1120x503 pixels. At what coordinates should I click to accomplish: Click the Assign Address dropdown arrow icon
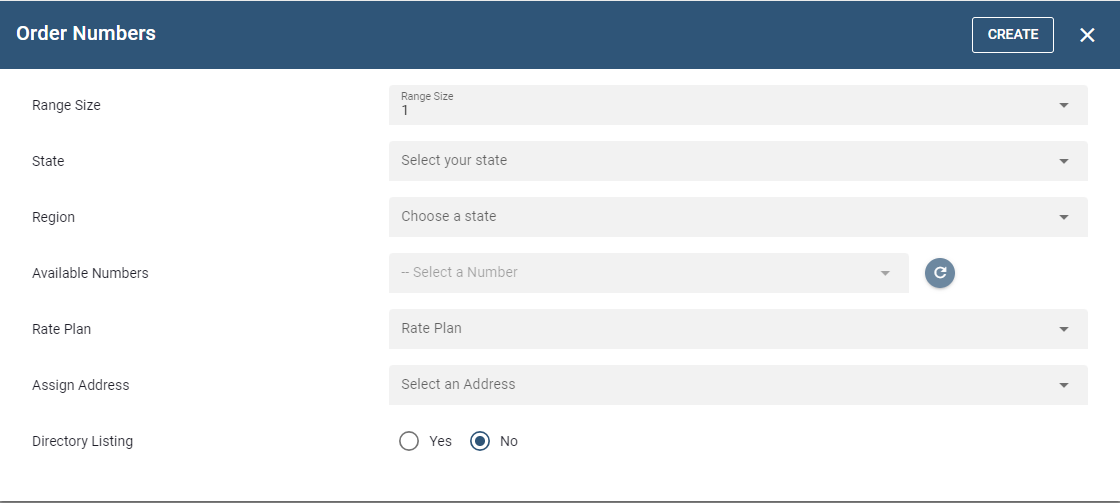pyautogui.click(x=1064, y=385)
